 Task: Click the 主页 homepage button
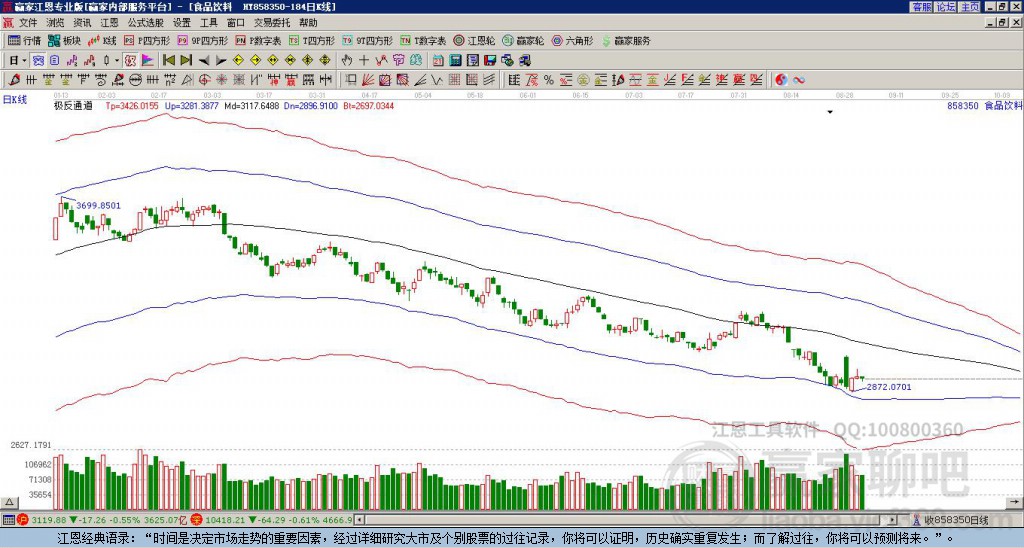pyautogui.click(x=970, y=7)
